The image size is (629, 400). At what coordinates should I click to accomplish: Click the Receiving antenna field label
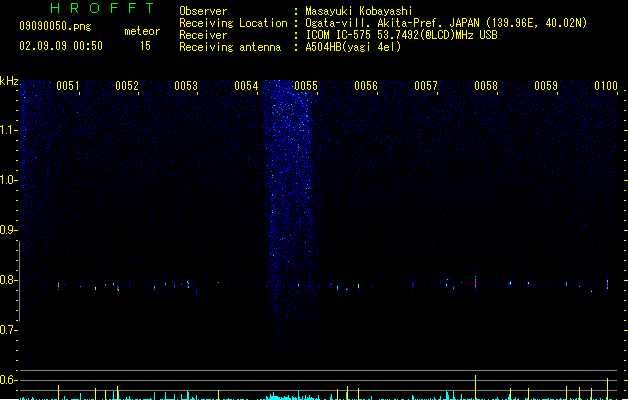pos(230,47)
